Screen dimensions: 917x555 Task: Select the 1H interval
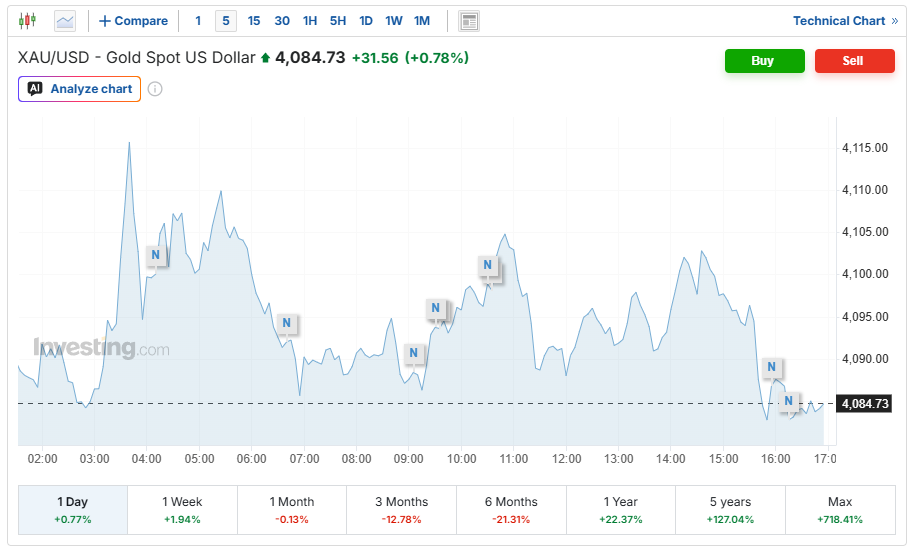click(x=310, y=21)
